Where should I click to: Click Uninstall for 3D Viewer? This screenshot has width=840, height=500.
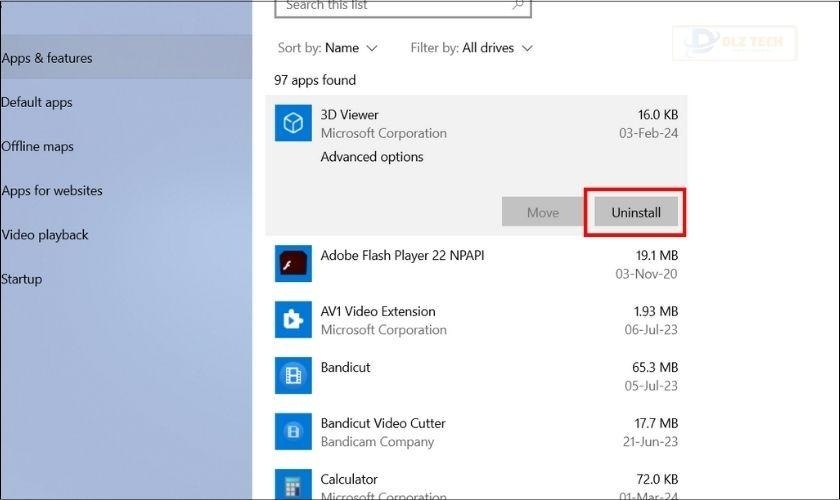tap(636, 212)
